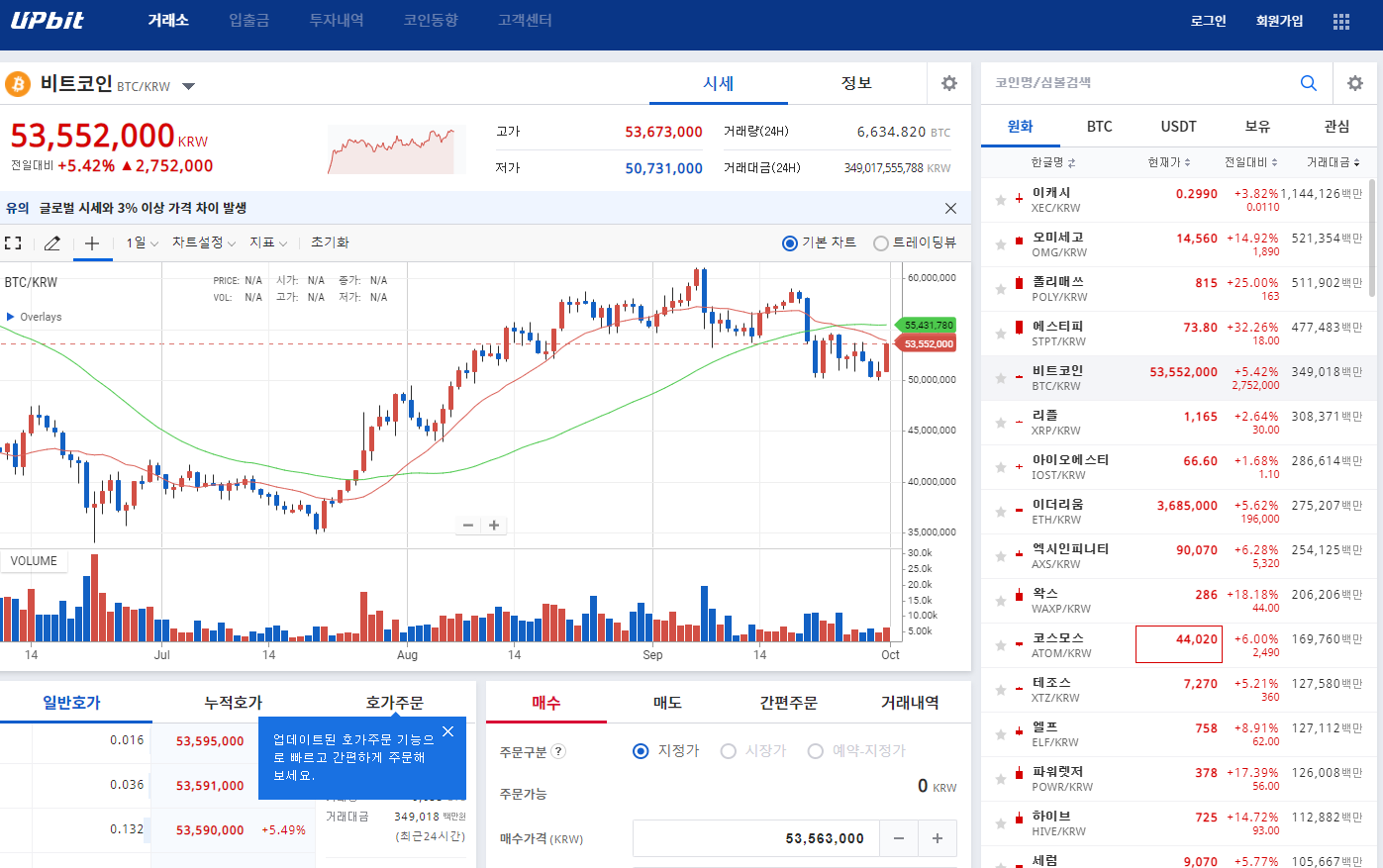1383x868 pixels.
Task: Favorite 리플 XRP with star
Action: coord(1001,424)
